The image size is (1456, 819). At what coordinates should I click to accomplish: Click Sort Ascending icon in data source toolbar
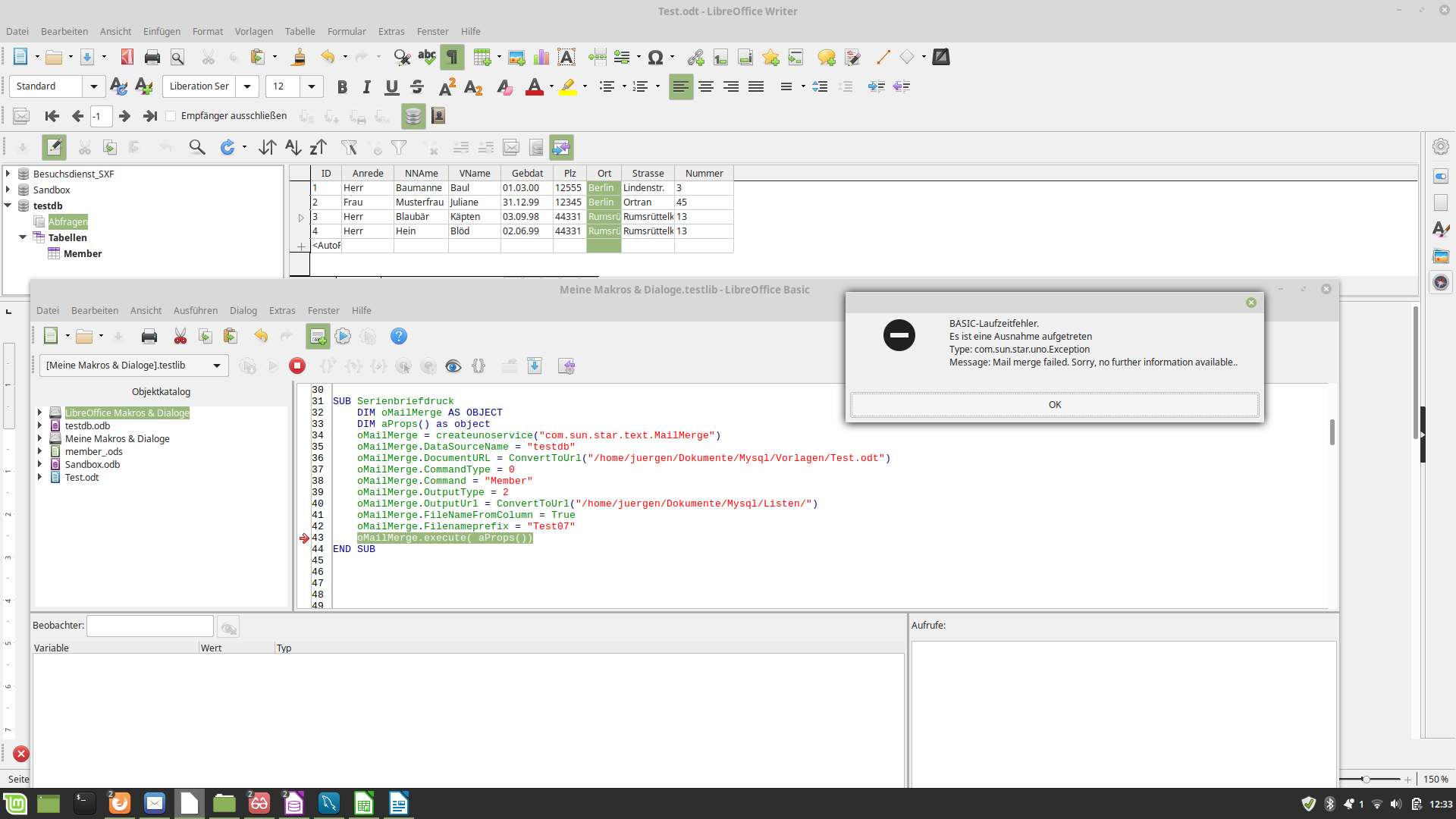coord(293,147)
